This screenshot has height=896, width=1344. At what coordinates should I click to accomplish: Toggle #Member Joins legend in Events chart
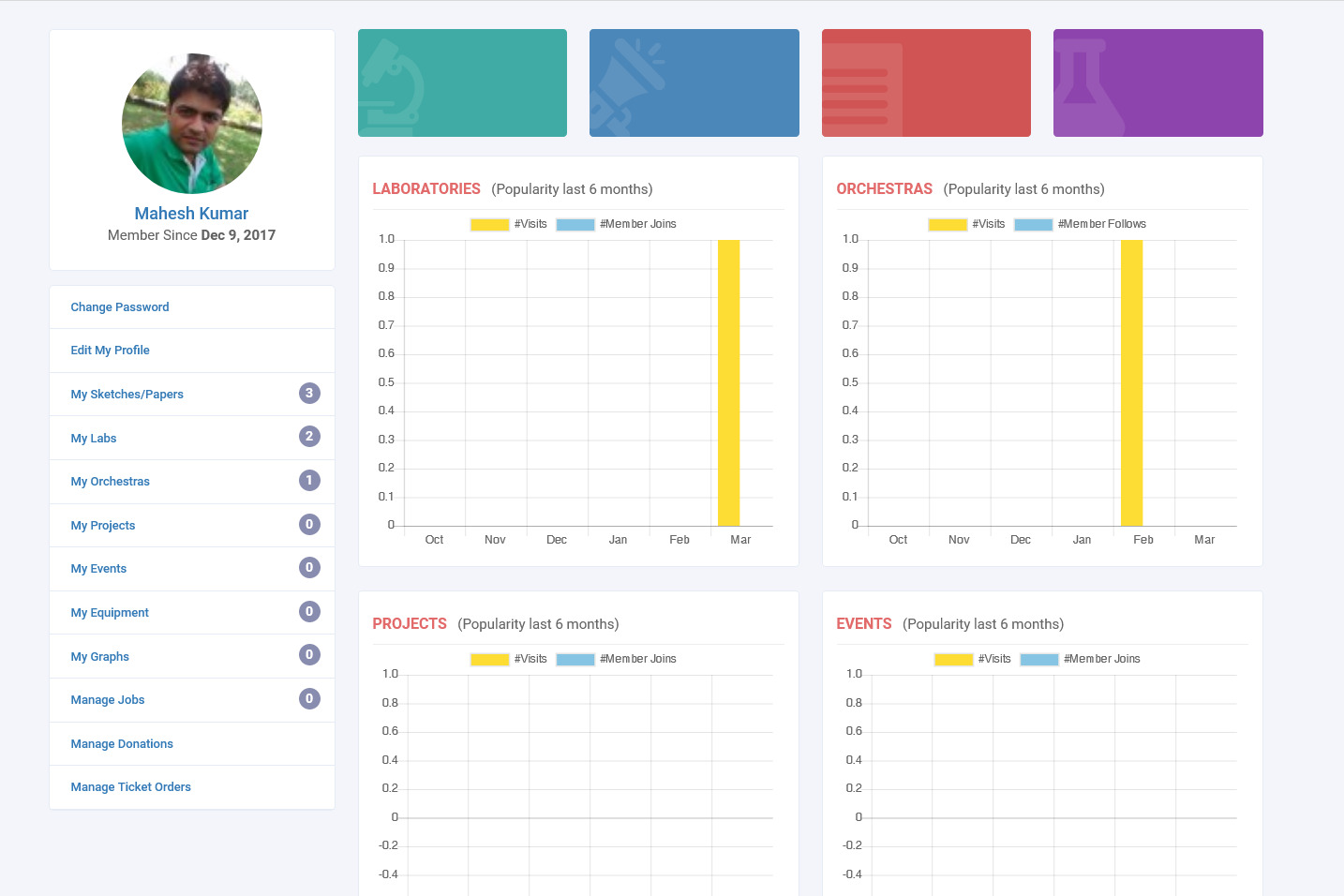[1081, 659]
